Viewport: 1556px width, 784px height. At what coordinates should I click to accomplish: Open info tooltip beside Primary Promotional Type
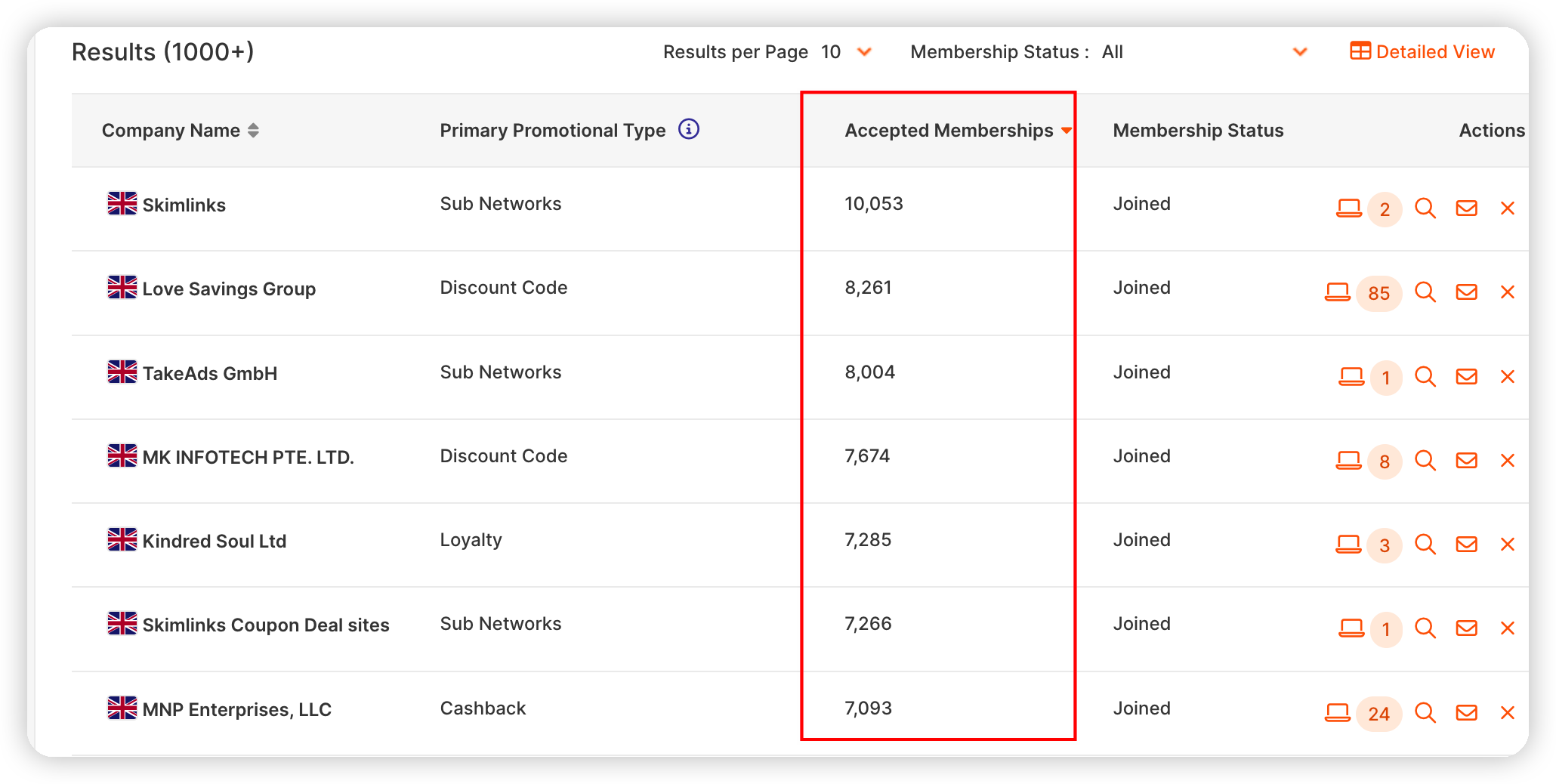[x=688, y=129]
